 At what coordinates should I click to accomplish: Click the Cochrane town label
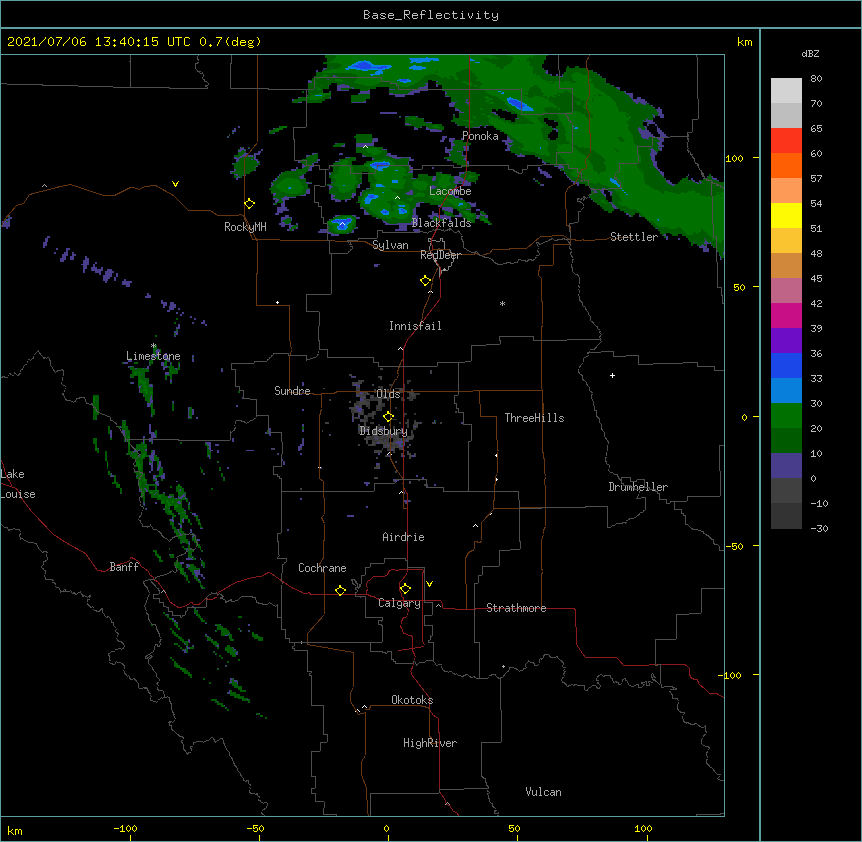click(x=322, y=568)
